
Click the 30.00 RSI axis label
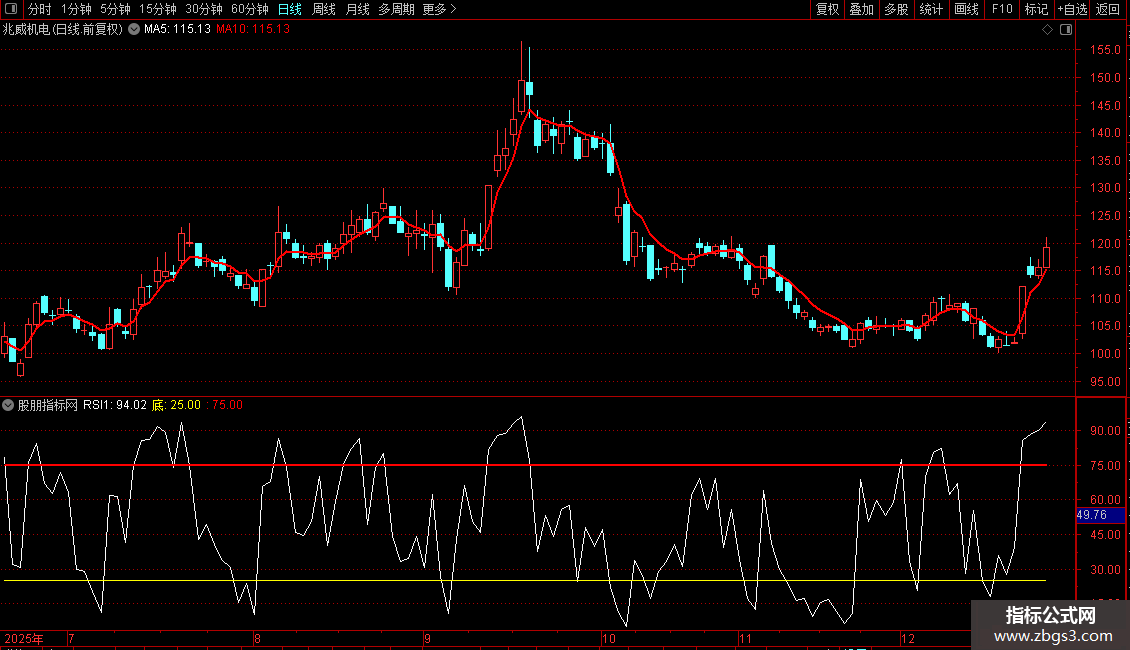[x=1105, y=570]
